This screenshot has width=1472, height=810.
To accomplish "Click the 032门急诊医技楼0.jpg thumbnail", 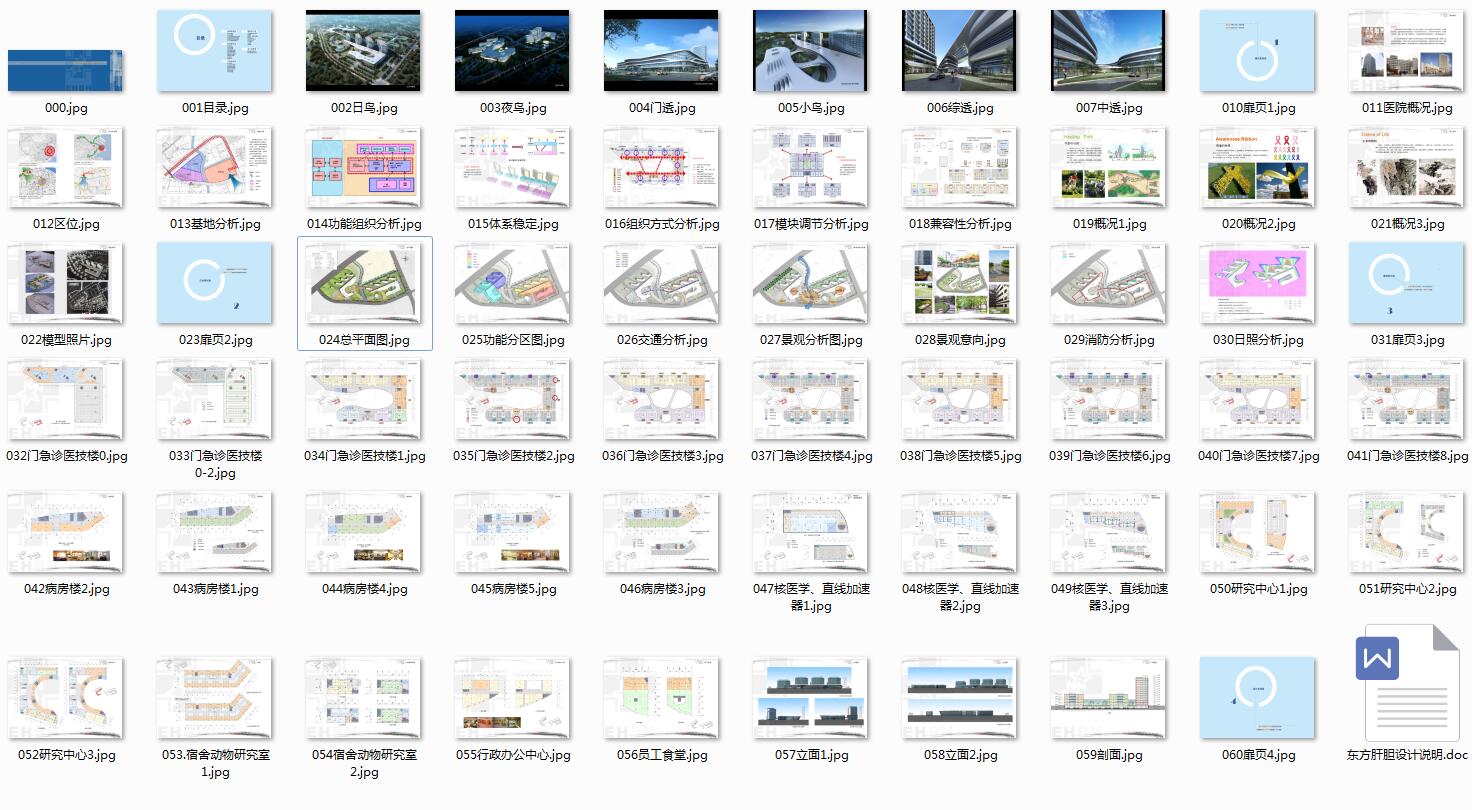I will pyautogui.click(x=65, y=399).
